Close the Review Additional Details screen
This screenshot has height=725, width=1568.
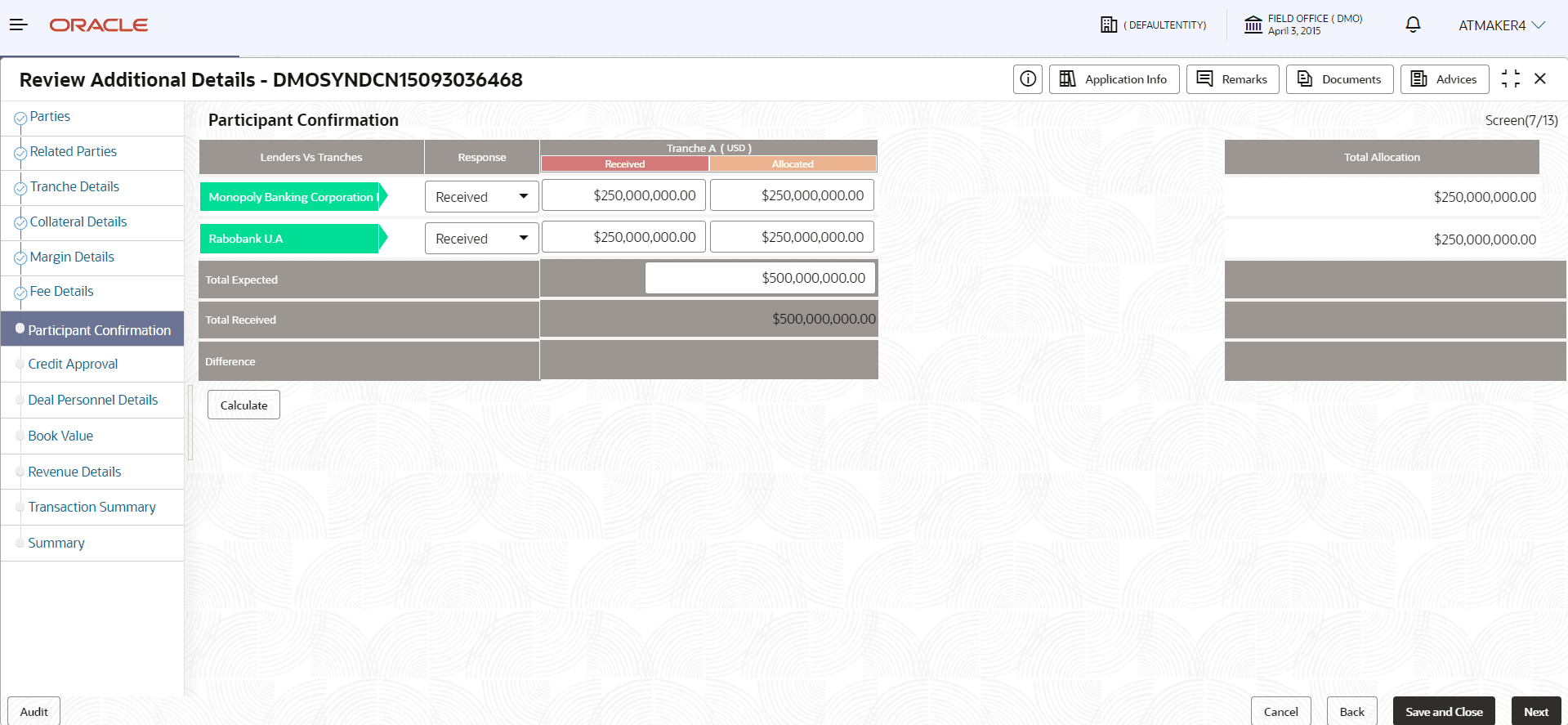click(x=1540, y=78)
